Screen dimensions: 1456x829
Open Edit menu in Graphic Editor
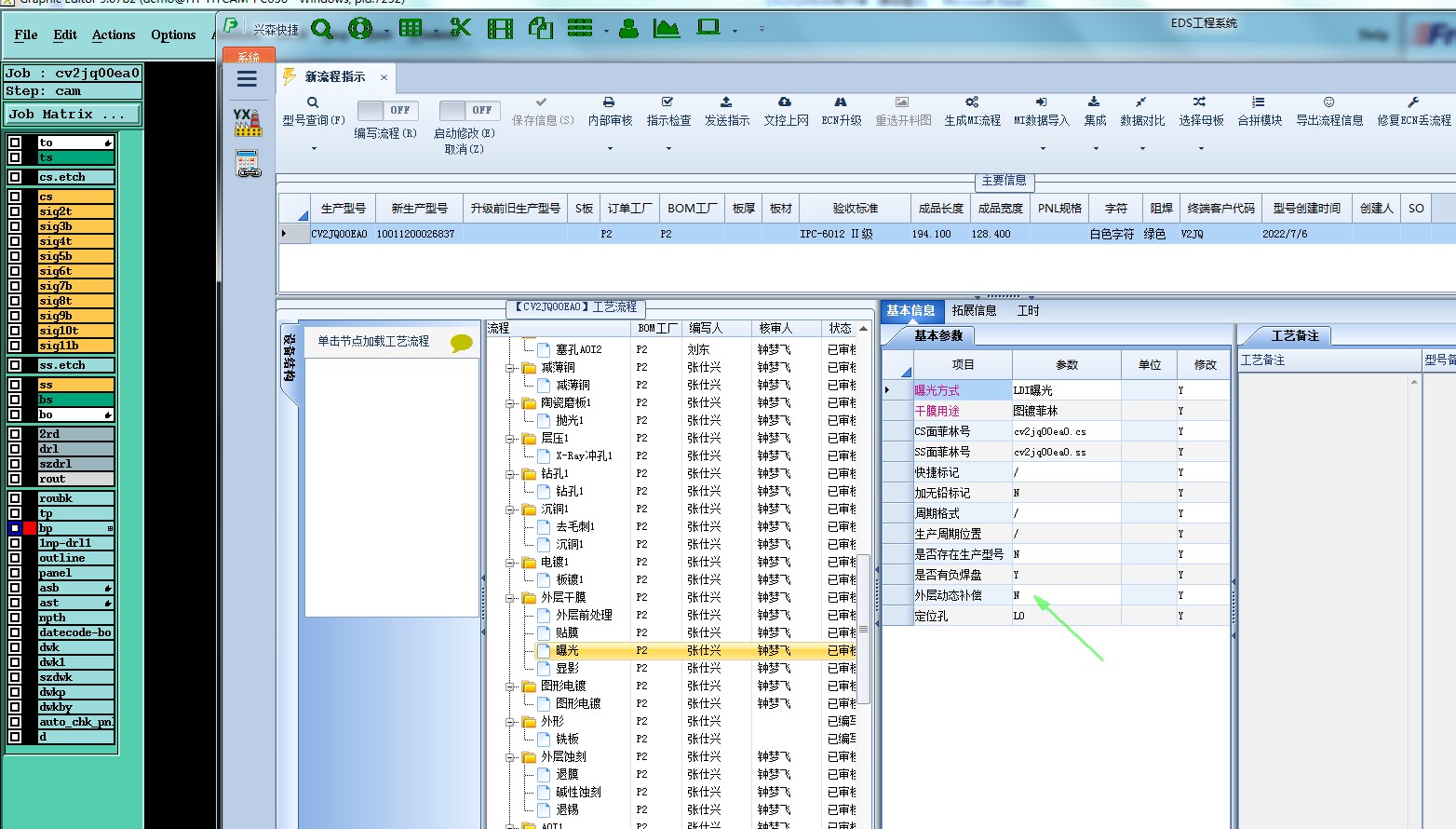pos(65,35)
